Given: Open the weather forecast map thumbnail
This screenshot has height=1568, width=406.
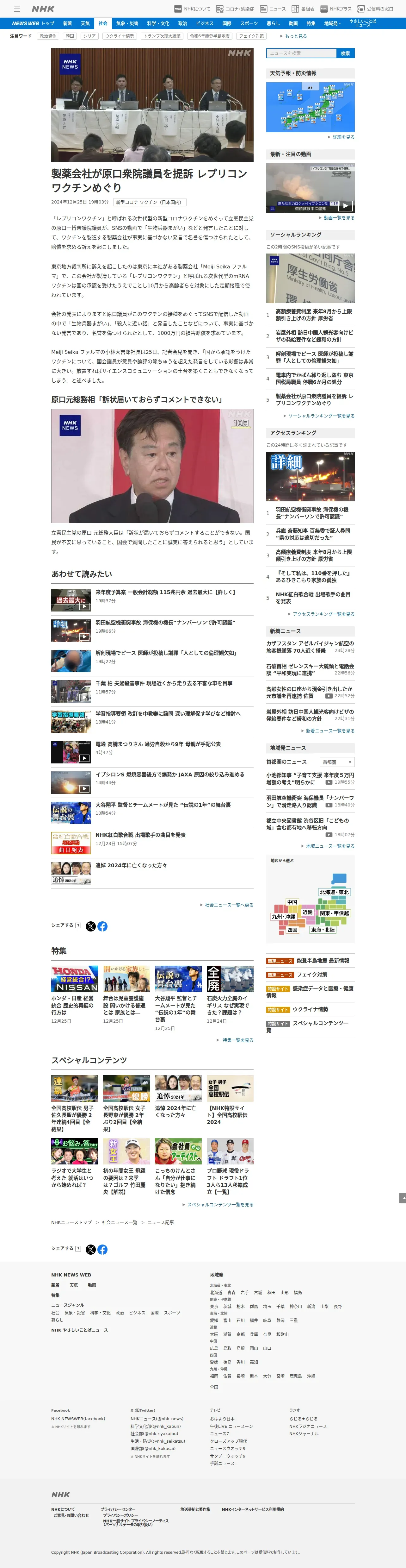Looking at the screenshot, I should [x=311, y=107].
